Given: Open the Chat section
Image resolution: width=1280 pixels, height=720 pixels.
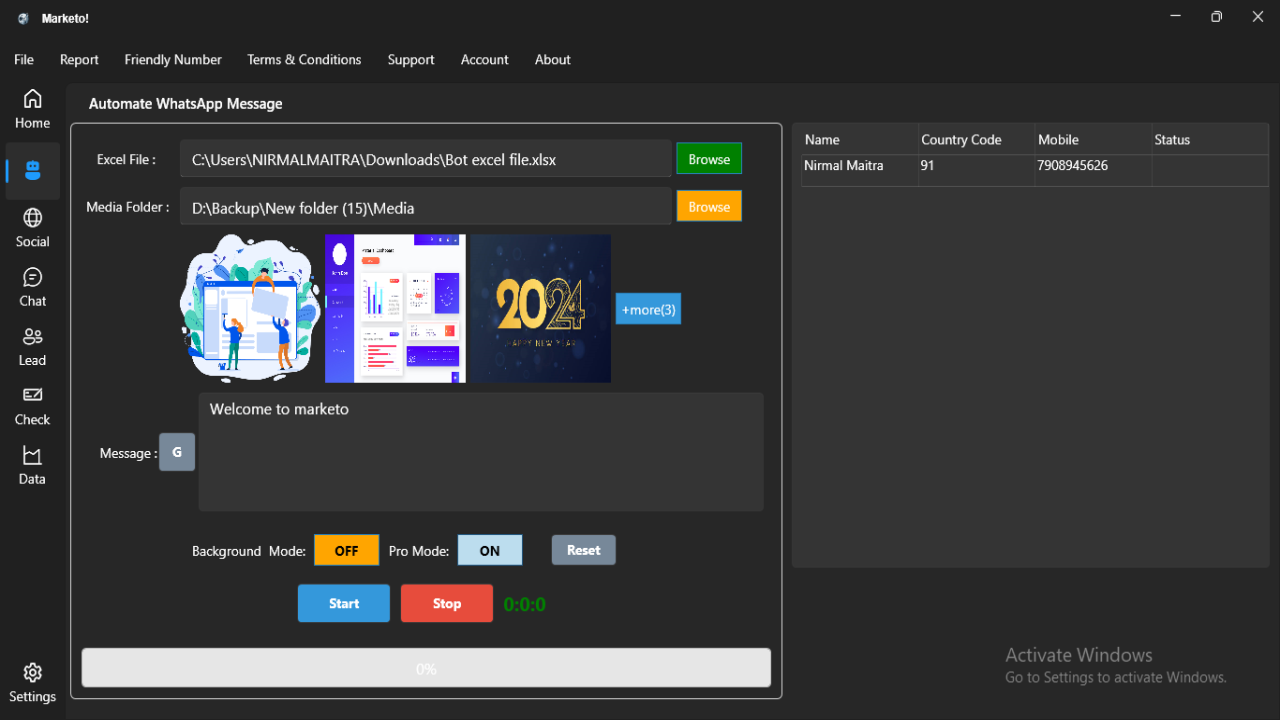Looking at the screenshot, I should click(32, 287).
